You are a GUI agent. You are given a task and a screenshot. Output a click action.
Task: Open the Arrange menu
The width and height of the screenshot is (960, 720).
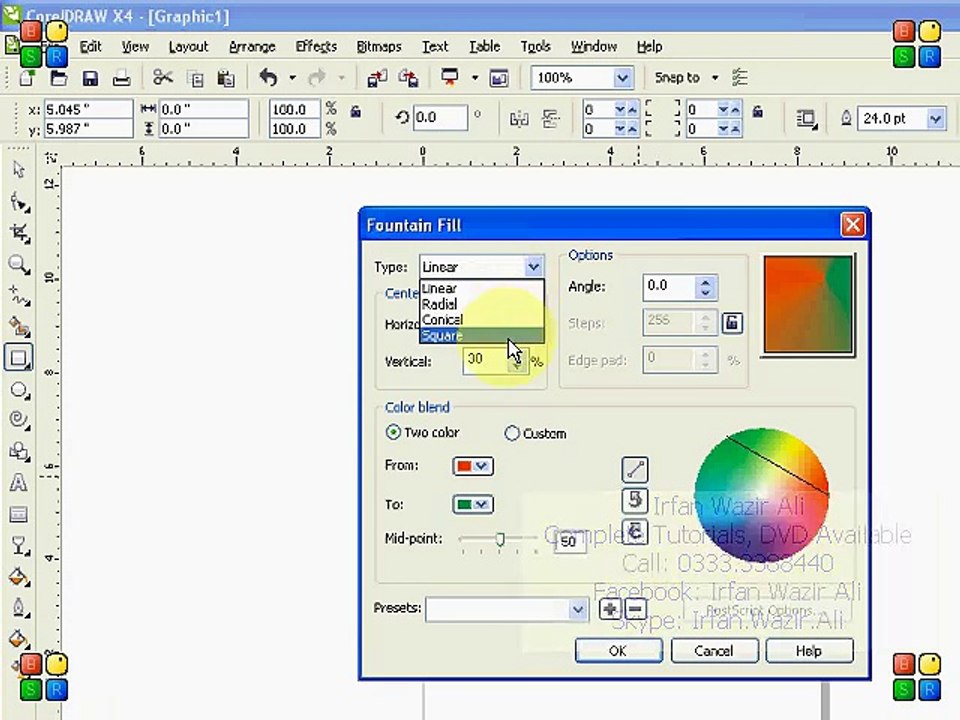coord(252,47)
